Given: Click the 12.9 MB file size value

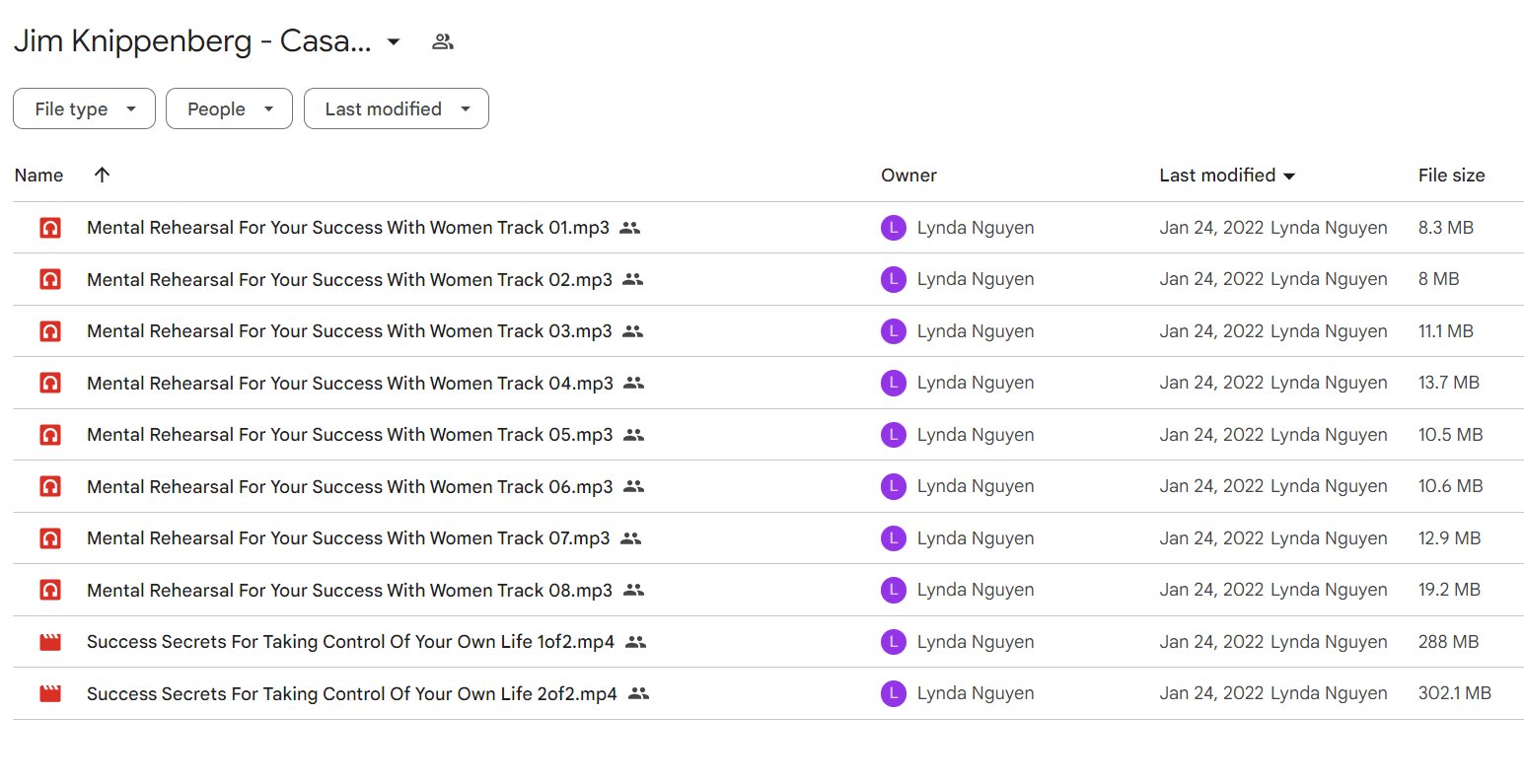Looking at the screenshot, I should tap(1450, 538).
